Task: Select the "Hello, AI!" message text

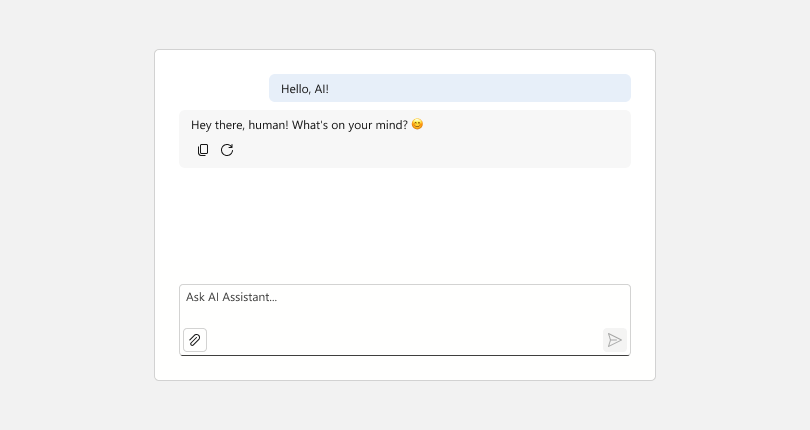Action: pyautogui.click(x=305, y=89)
